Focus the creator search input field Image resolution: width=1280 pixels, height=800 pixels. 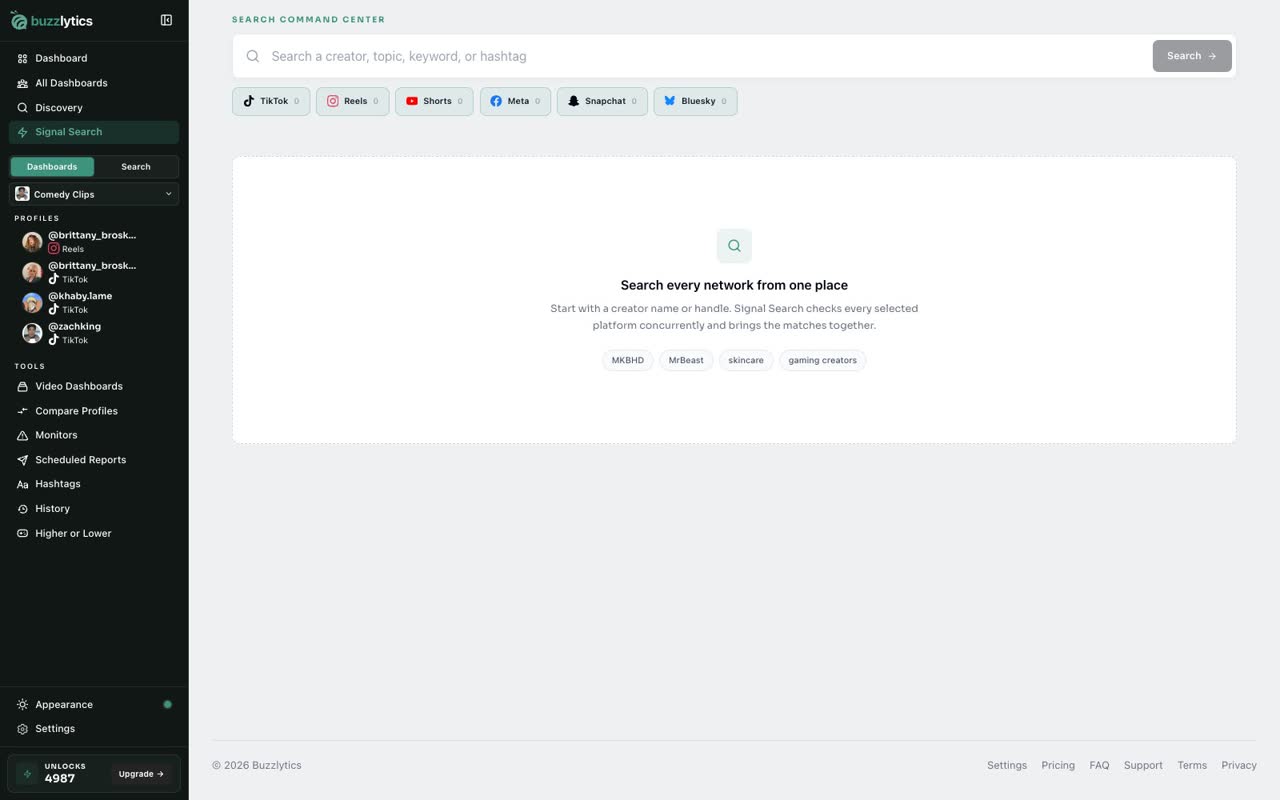(705, 56)
